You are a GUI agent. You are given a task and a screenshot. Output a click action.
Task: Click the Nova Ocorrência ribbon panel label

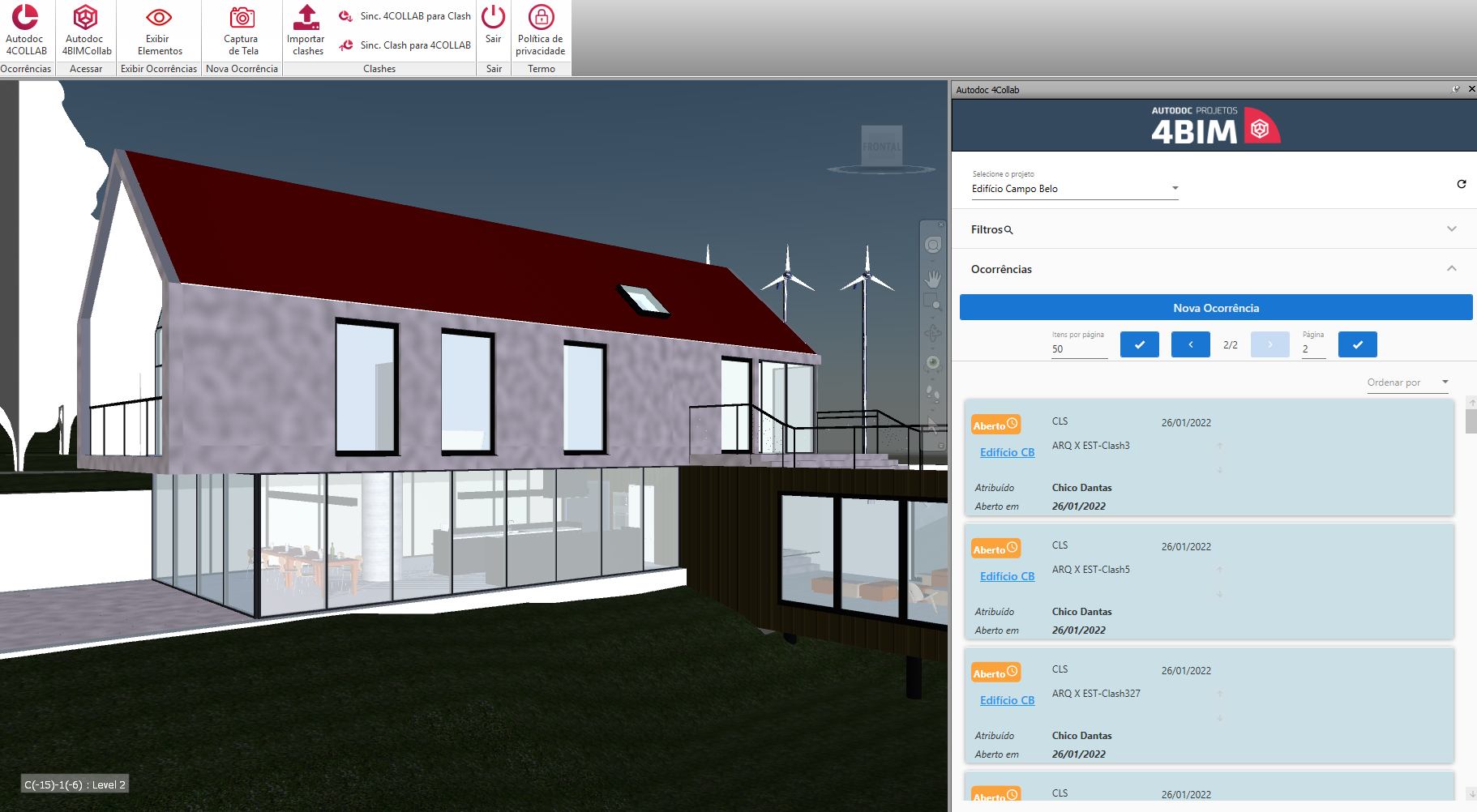click(x=242, y=69)
